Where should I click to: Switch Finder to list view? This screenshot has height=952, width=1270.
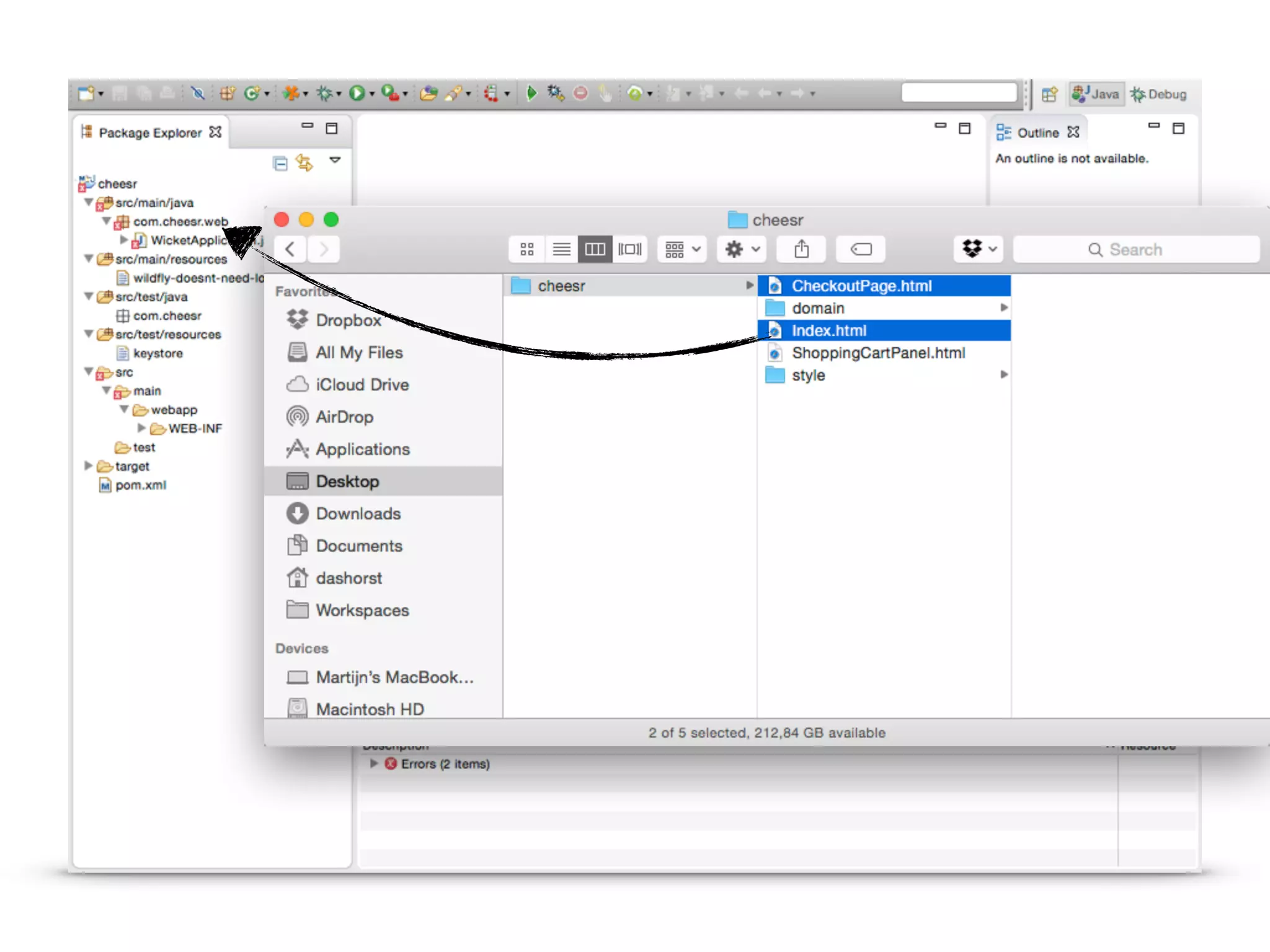561,249
